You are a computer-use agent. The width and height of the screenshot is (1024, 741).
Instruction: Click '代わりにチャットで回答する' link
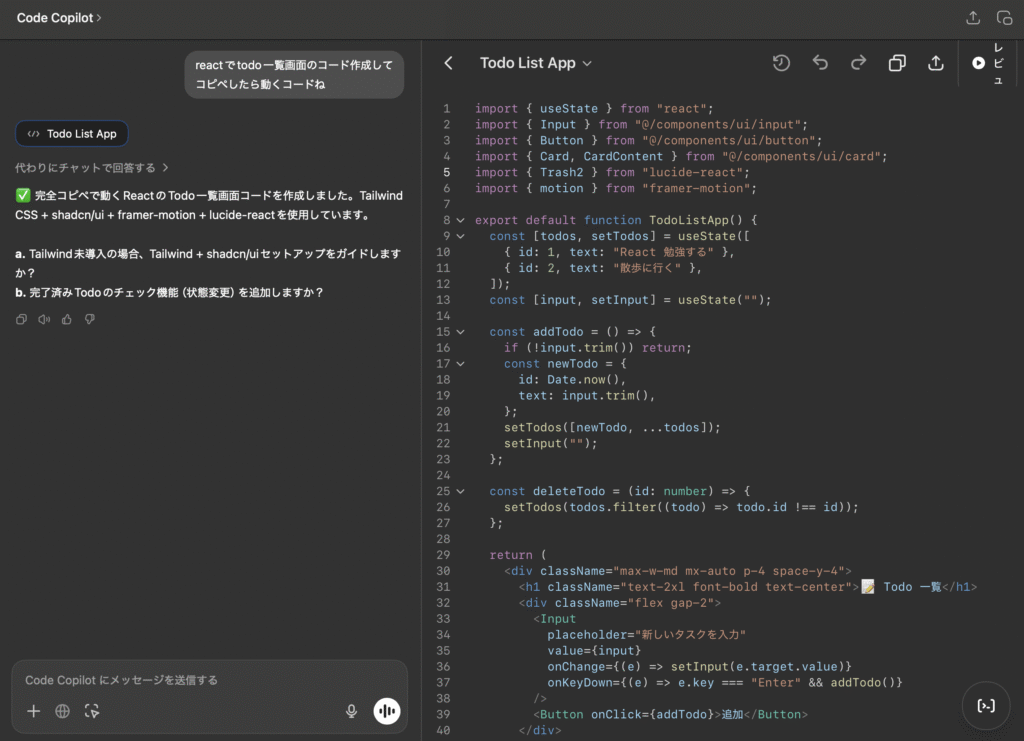click(91, 168)
